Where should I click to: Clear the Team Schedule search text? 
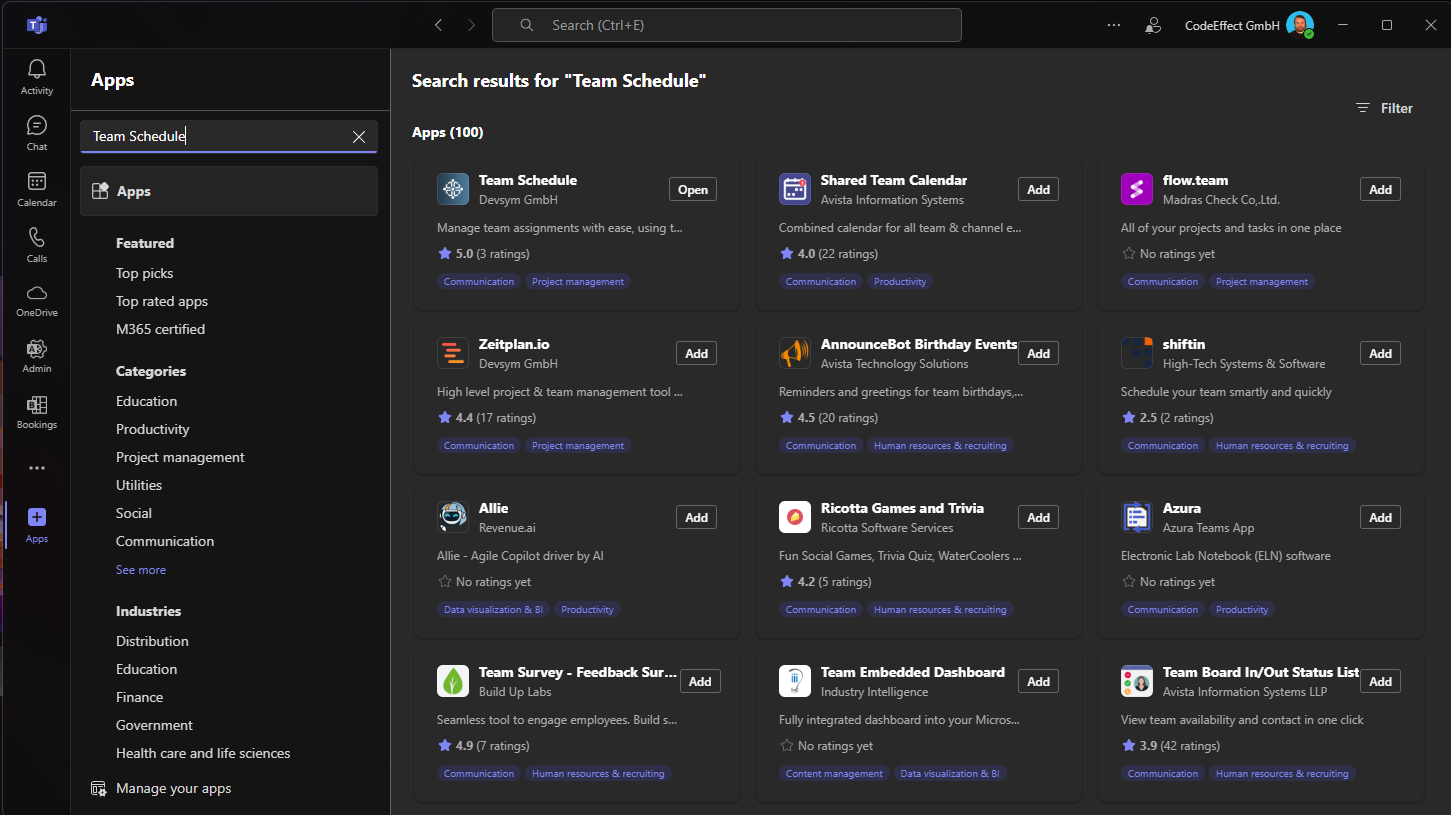coord(359,137)
